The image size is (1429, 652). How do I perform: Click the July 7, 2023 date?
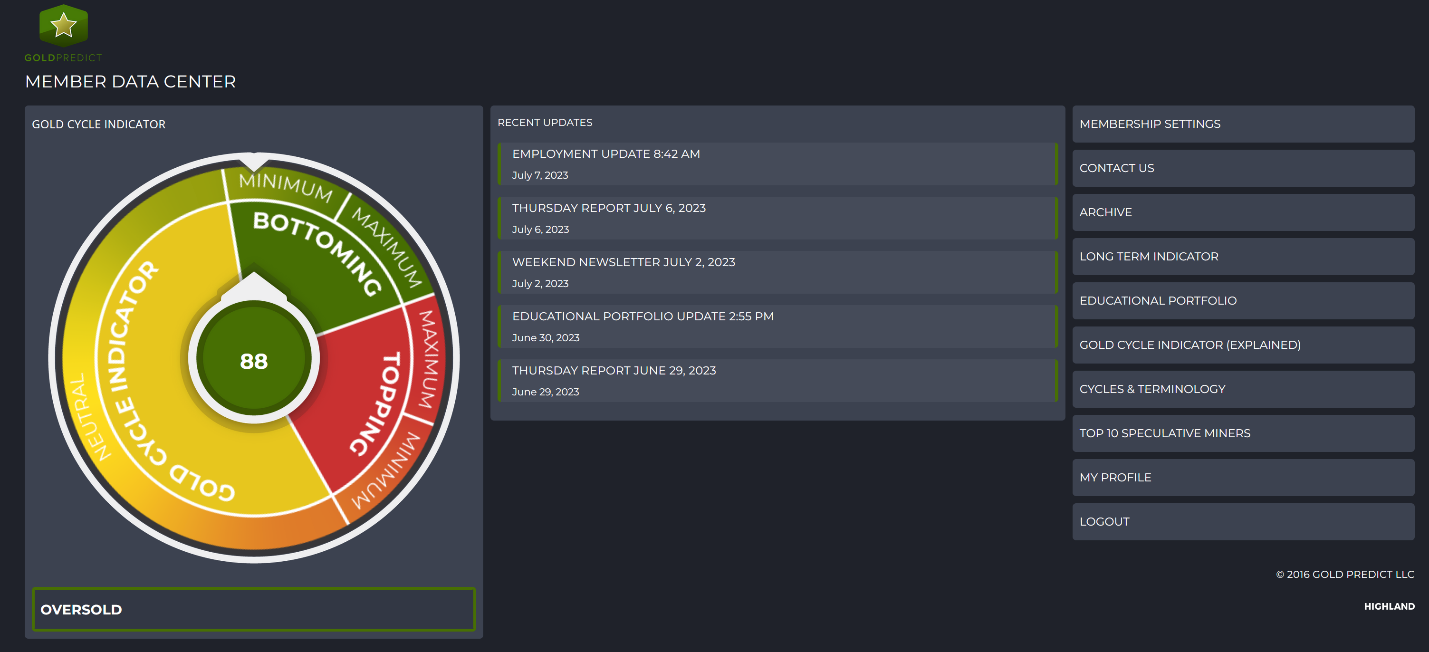point(540,175)
